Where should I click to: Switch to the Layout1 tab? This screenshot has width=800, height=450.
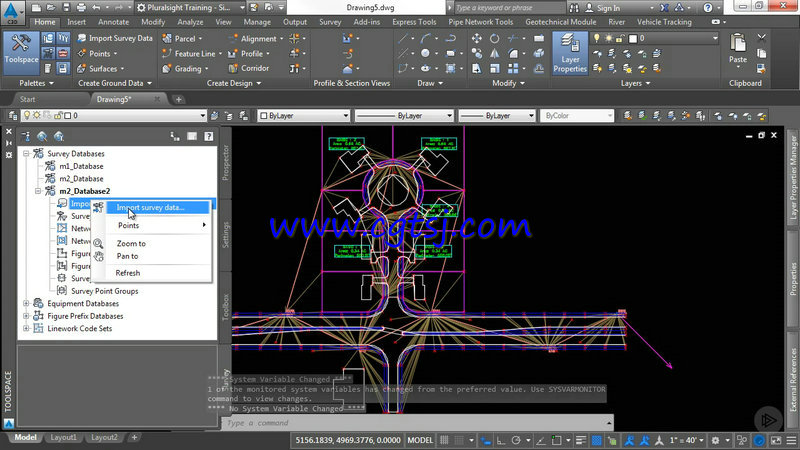pos(63,437)
